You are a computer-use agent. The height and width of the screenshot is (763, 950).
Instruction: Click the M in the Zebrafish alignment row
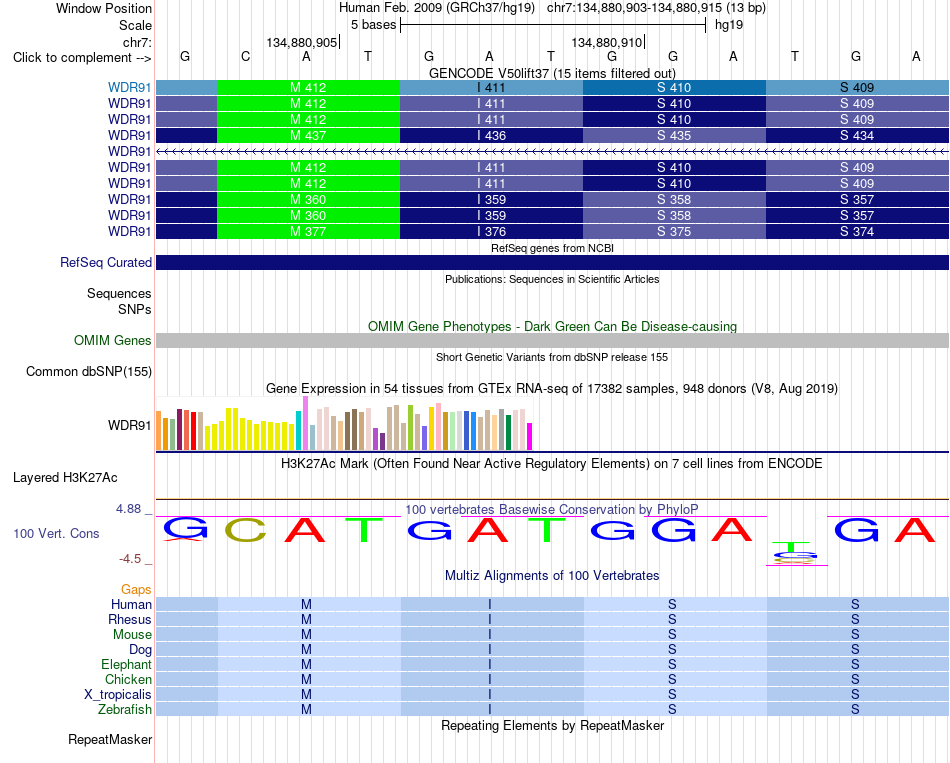pyautogui.click(x=307, y=709)
